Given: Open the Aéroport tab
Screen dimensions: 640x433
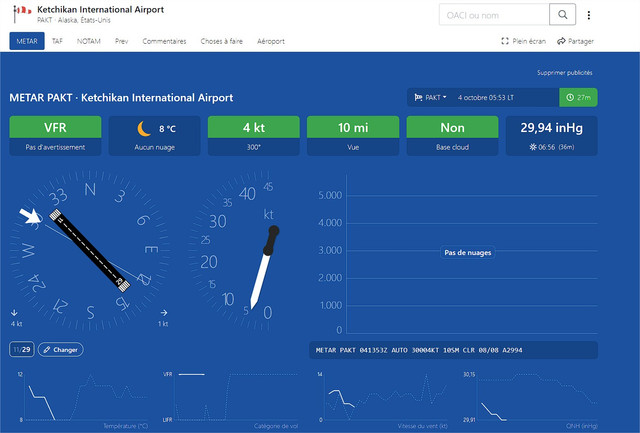Looking at the screenshot, I should (x=271, y=41).
